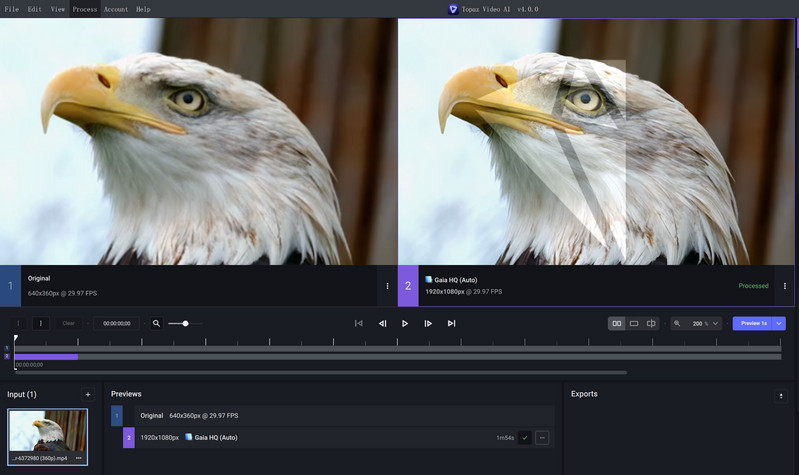Screen dimensions: 799x475
Task: Jump to the last frame
Action: click(x=451, y=323)
